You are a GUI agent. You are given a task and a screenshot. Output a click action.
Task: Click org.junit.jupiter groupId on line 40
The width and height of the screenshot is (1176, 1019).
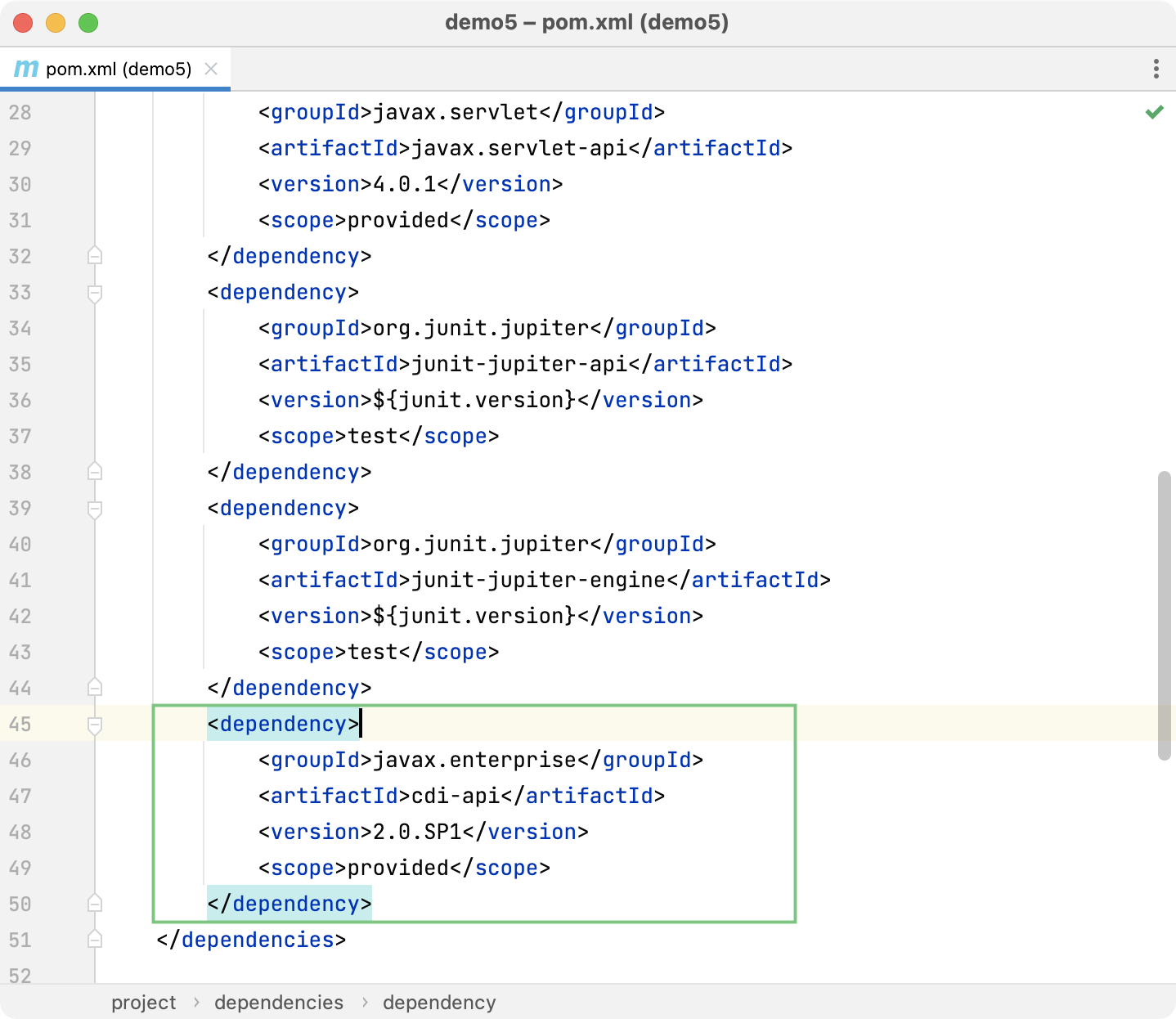(x=481, y=544)
